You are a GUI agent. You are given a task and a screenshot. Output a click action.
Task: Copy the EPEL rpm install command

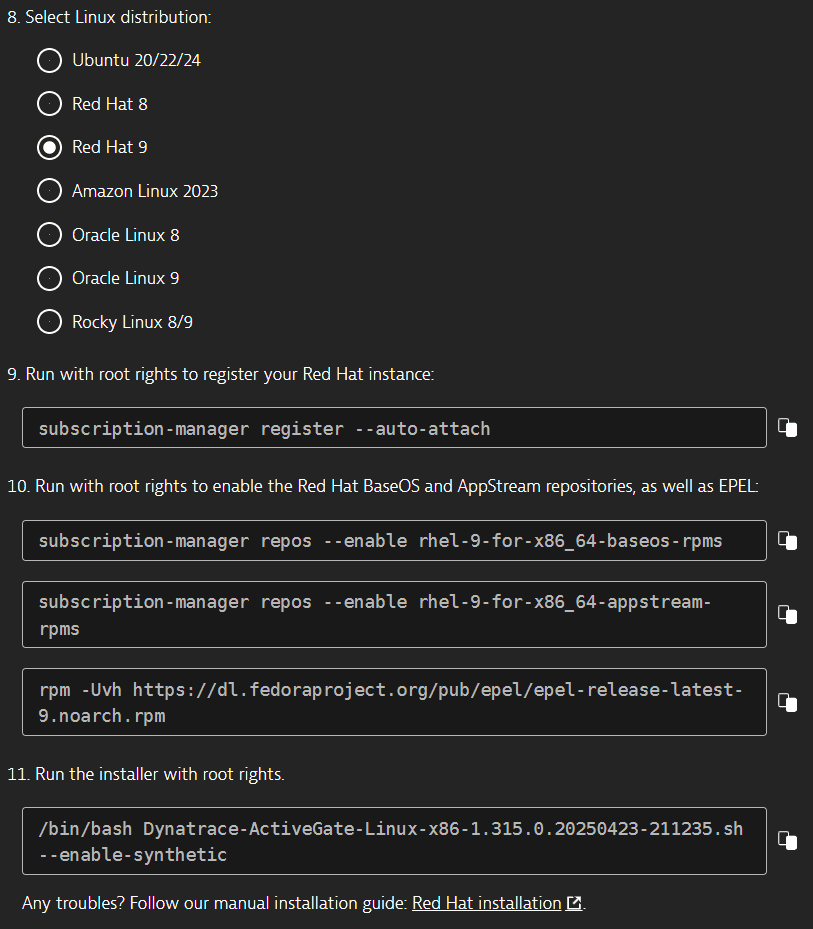(x=788, y=702)
